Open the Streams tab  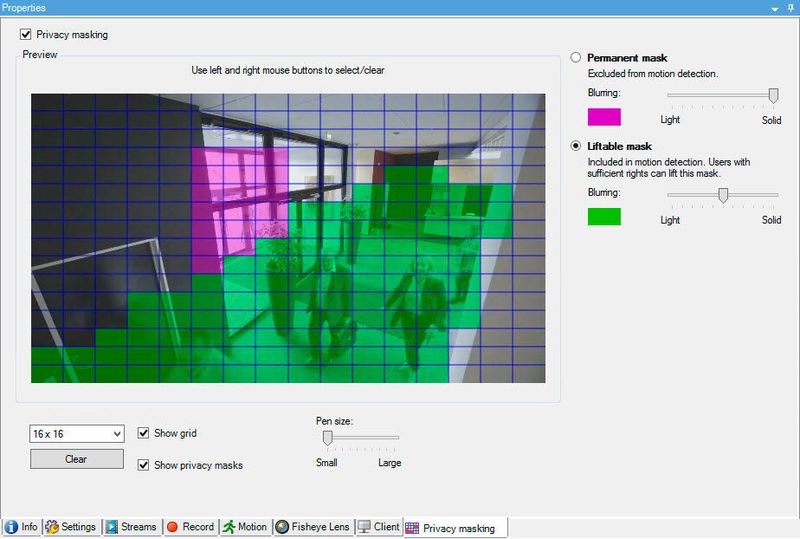point(132,527)
